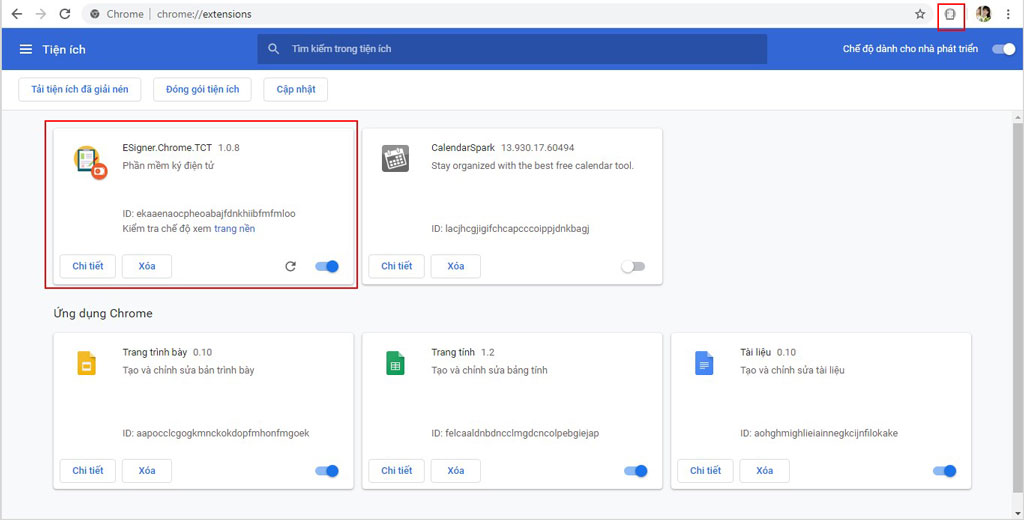Click the Tài liệu Docs icon
This screenshot has width=1024, height=520.
704,363
